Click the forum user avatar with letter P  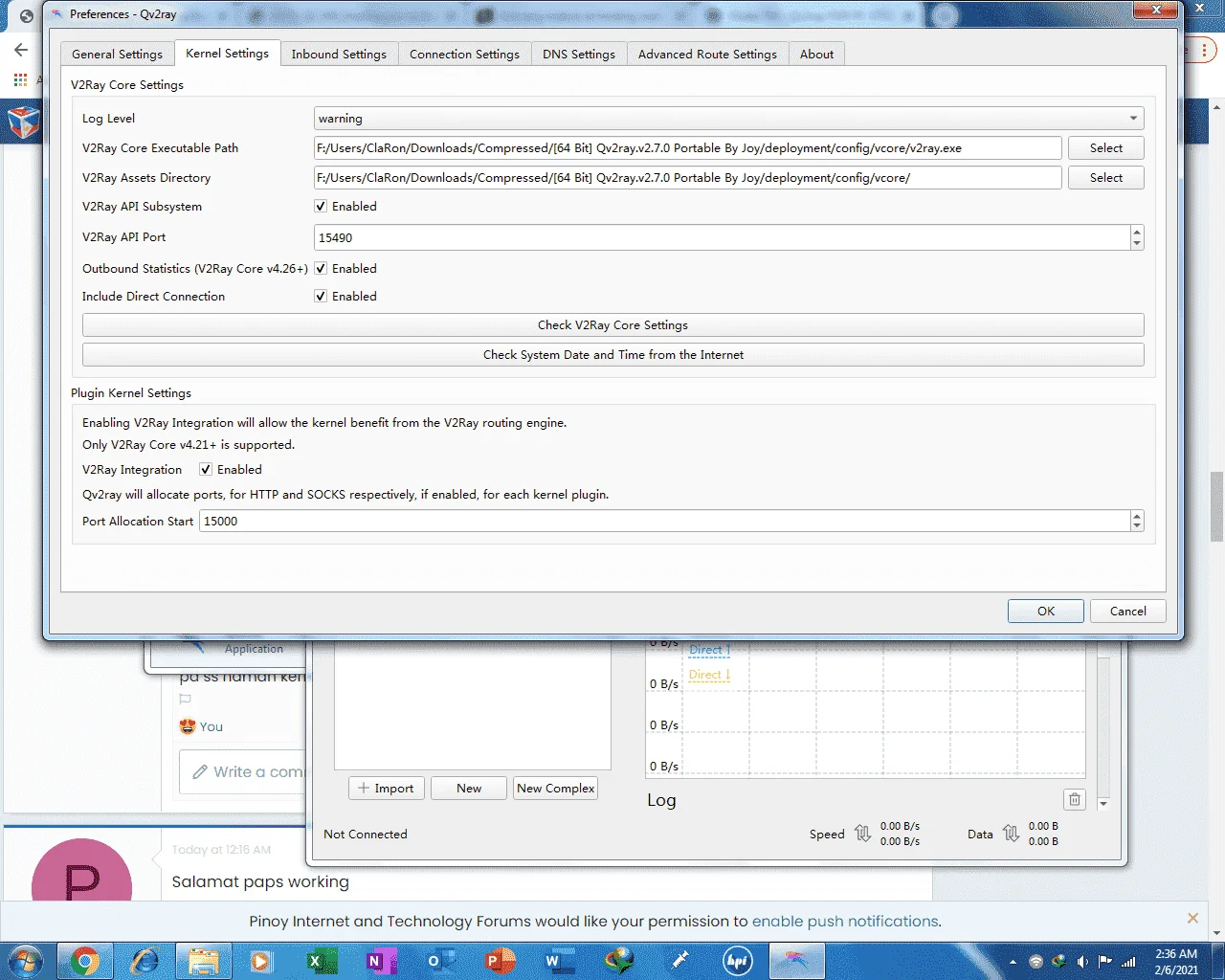[x=82, y=871]
